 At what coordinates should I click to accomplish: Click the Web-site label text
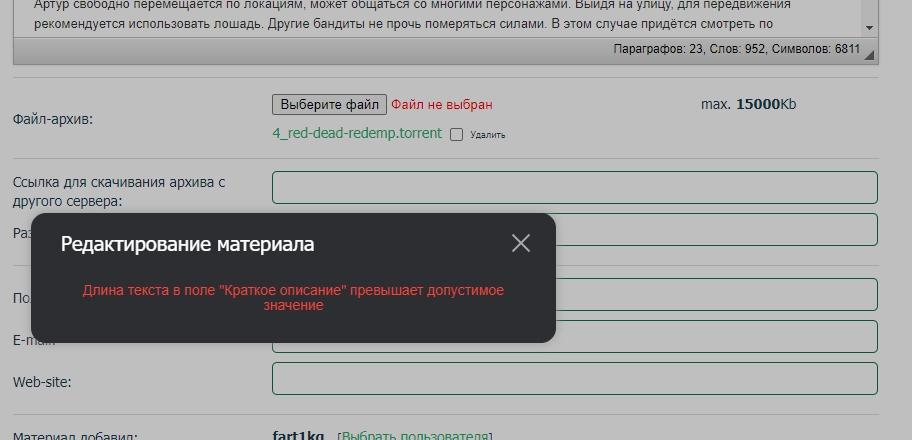pyautogui.click(x=42, y=382)
